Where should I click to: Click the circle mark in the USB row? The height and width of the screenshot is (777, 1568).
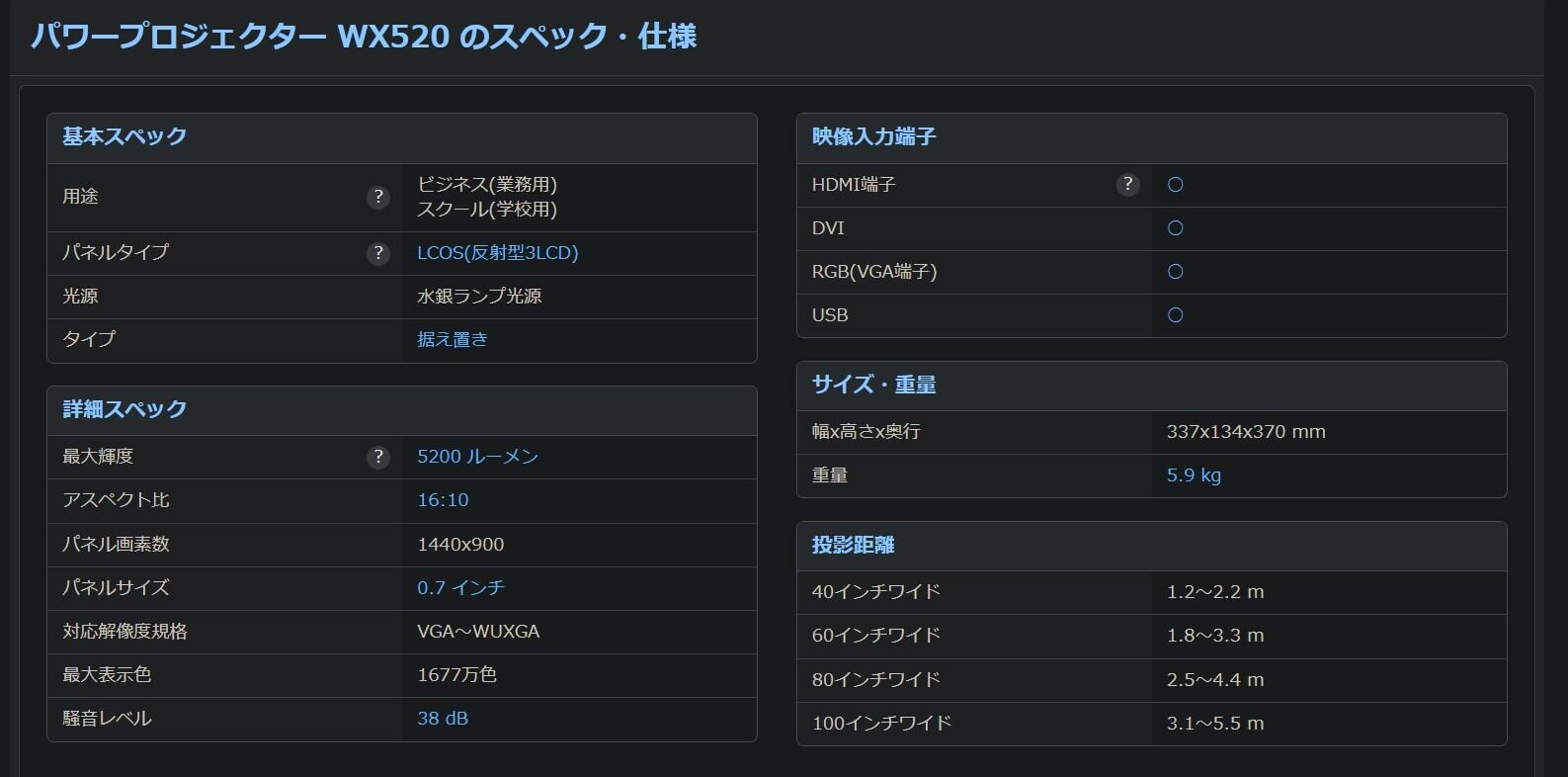[1175, 315]
